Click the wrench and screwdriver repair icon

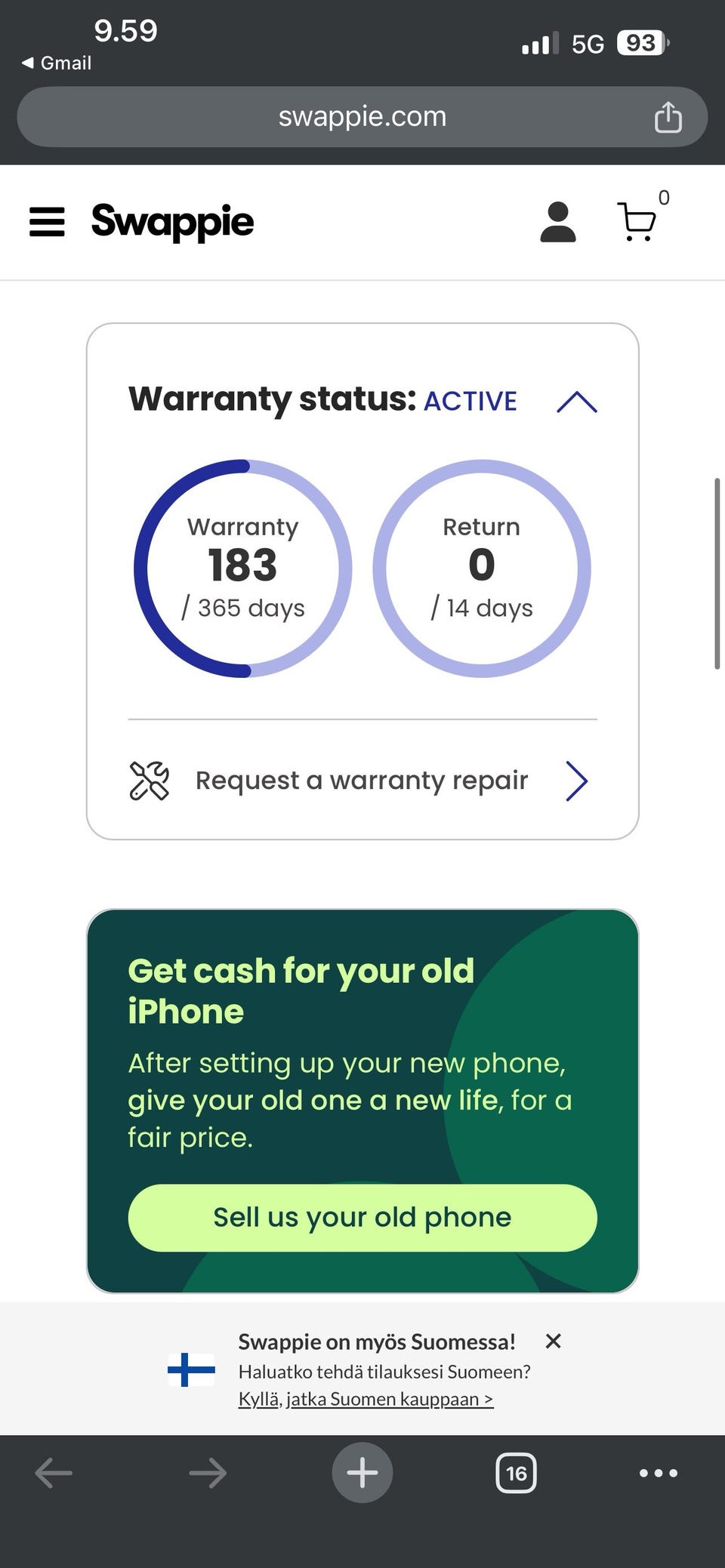(x=150, y=781)
